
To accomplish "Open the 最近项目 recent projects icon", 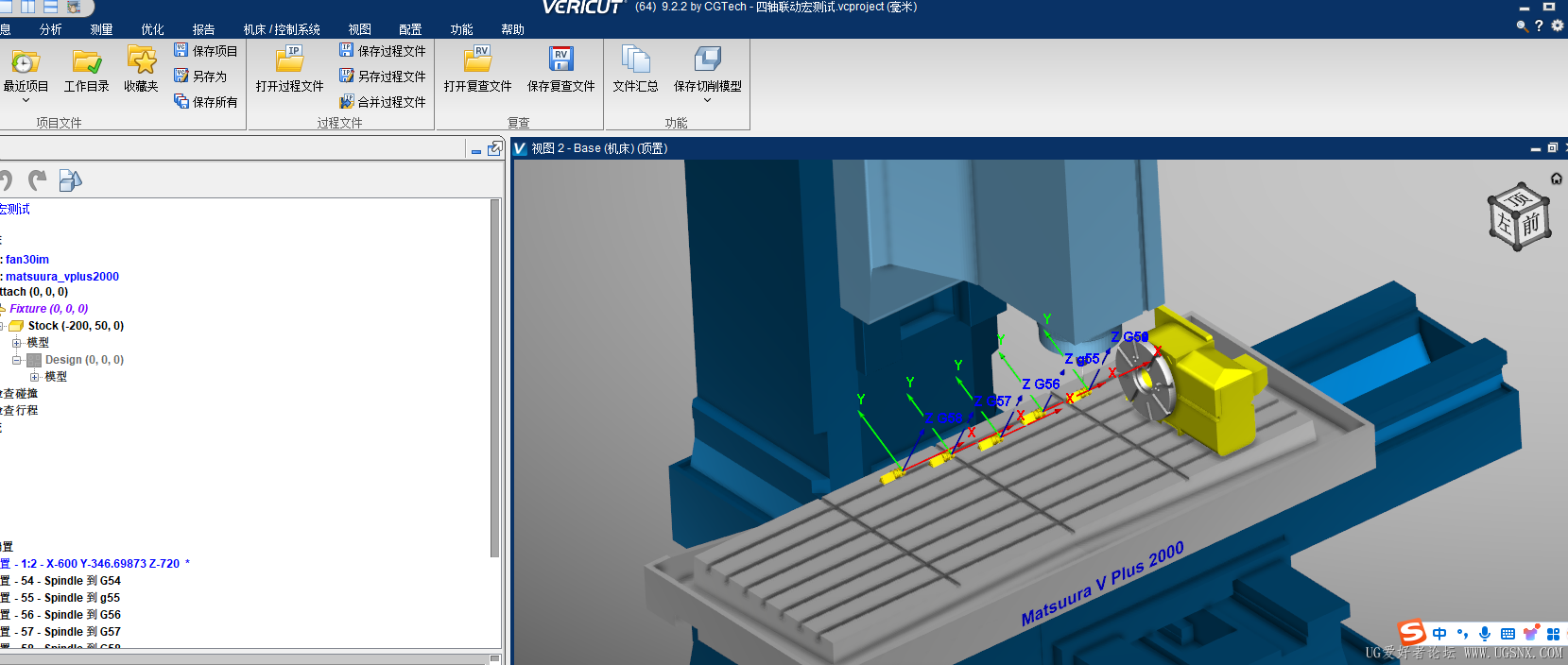I will pos(26,62).
